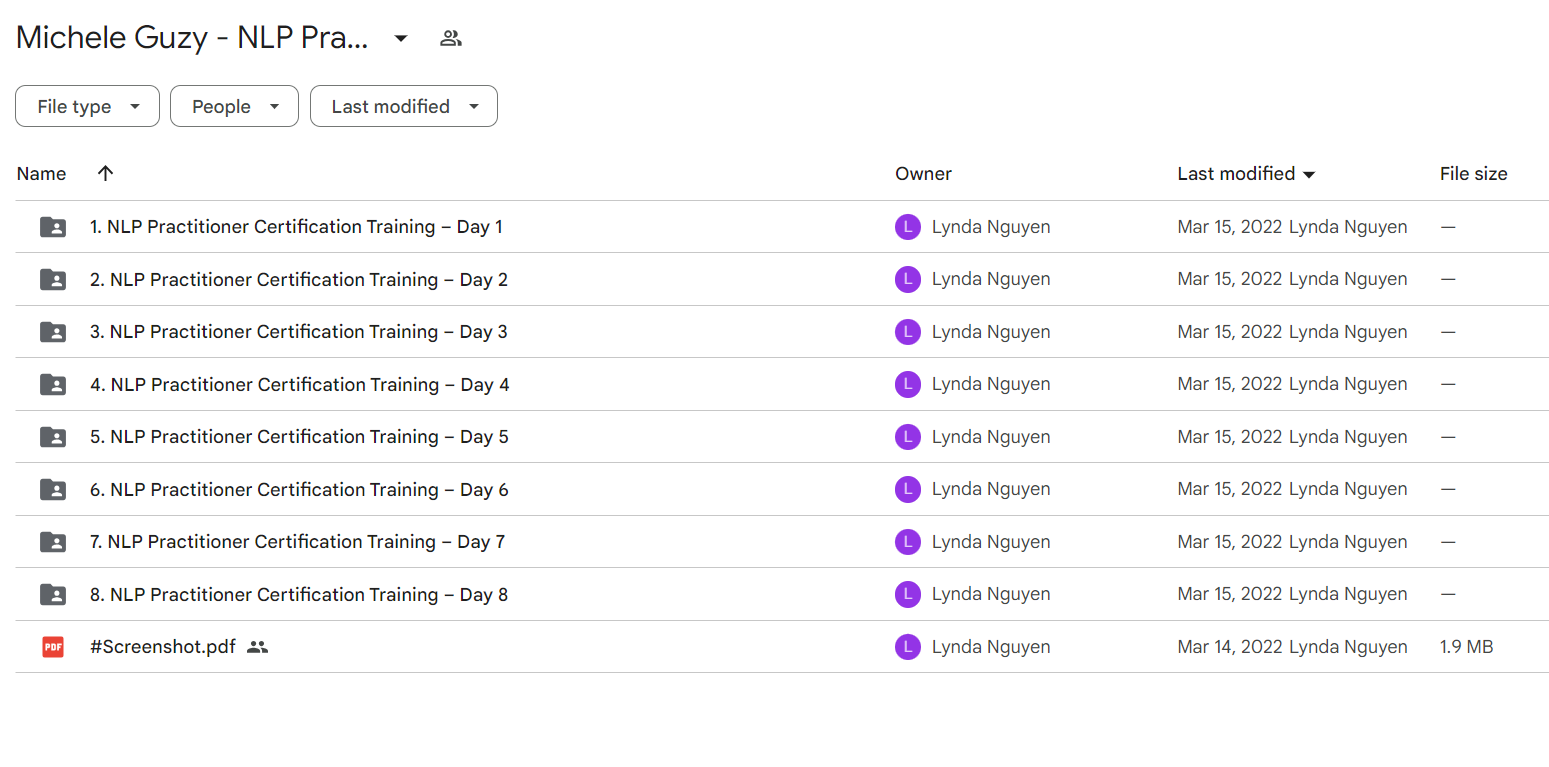
Task: Select '6. NLP Practitioner Certification Training – Day 6'
Action: tap(299, 489)
